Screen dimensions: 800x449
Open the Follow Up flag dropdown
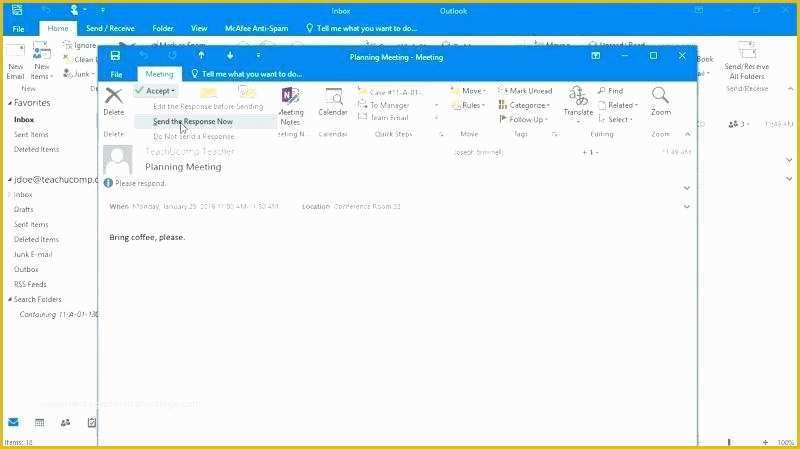click(x=523, y=119)
